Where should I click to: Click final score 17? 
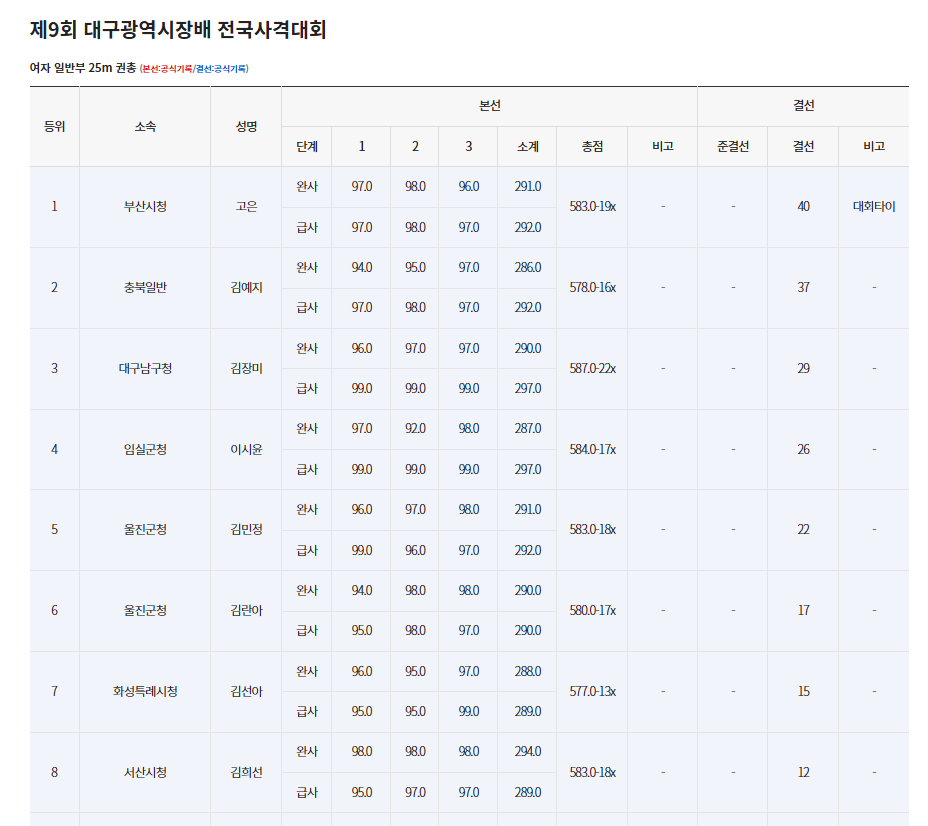click(x=803, y=611)
